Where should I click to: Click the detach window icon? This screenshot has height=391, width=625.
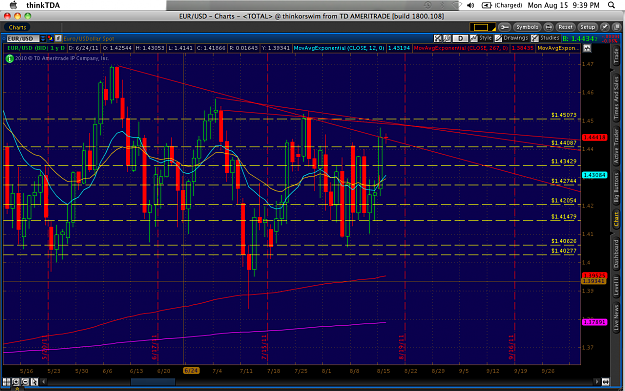coord(617,27)
